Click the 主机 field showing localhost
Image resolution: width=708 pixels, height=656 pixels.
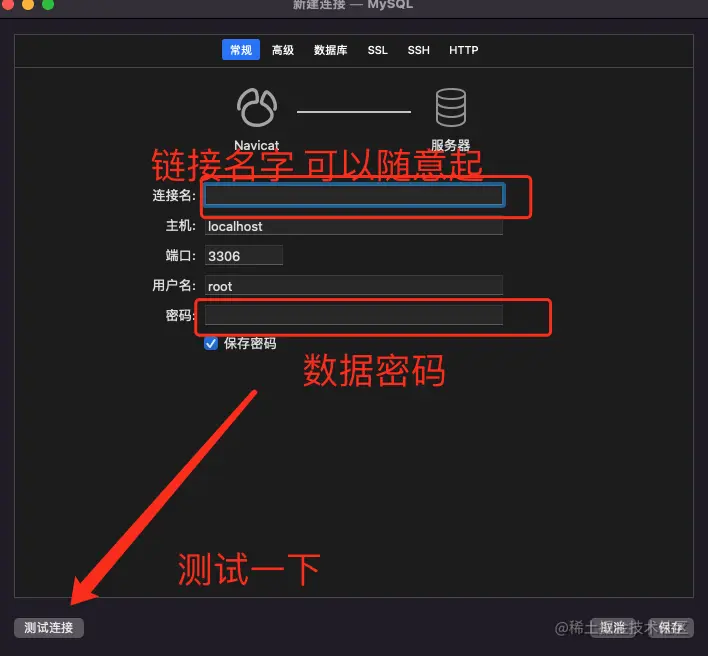pyautogui.click(x=354, y=226)
